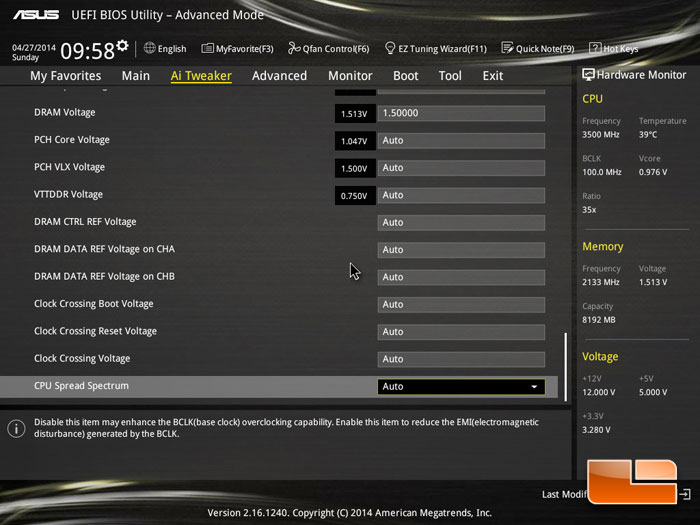Click the Quick Note pencil icon
This screenshot has height=525, width=700.
click(507, 48)
